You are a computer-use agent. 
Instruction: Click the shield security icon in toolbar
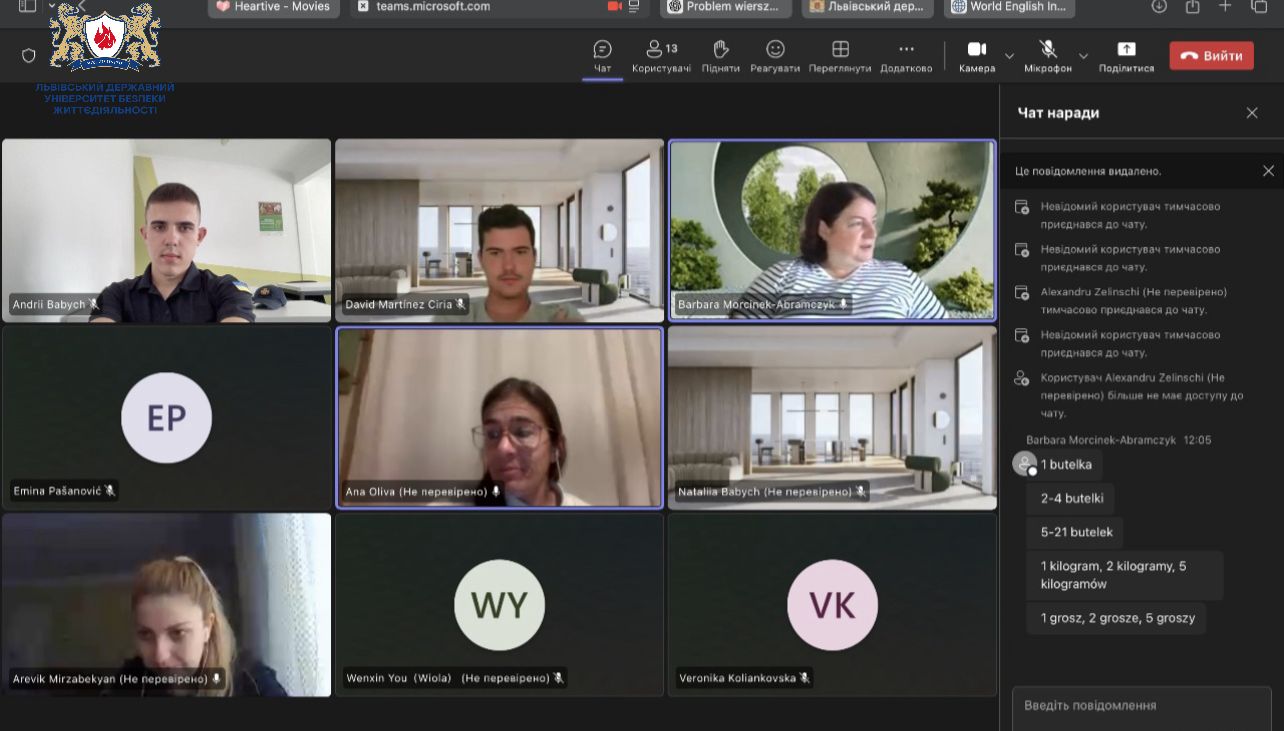pyautogui.click(x=29, y=56)
